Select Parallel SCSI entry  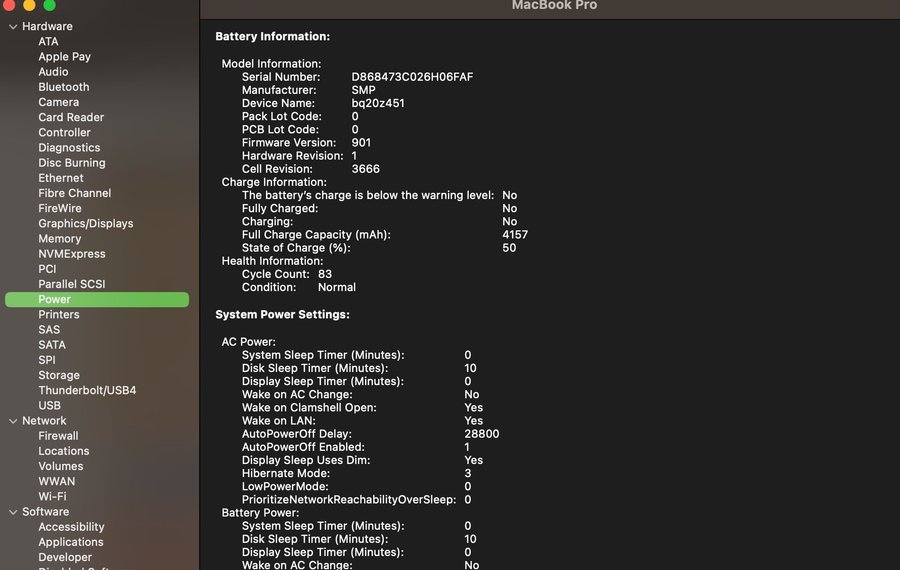point(72,284)
